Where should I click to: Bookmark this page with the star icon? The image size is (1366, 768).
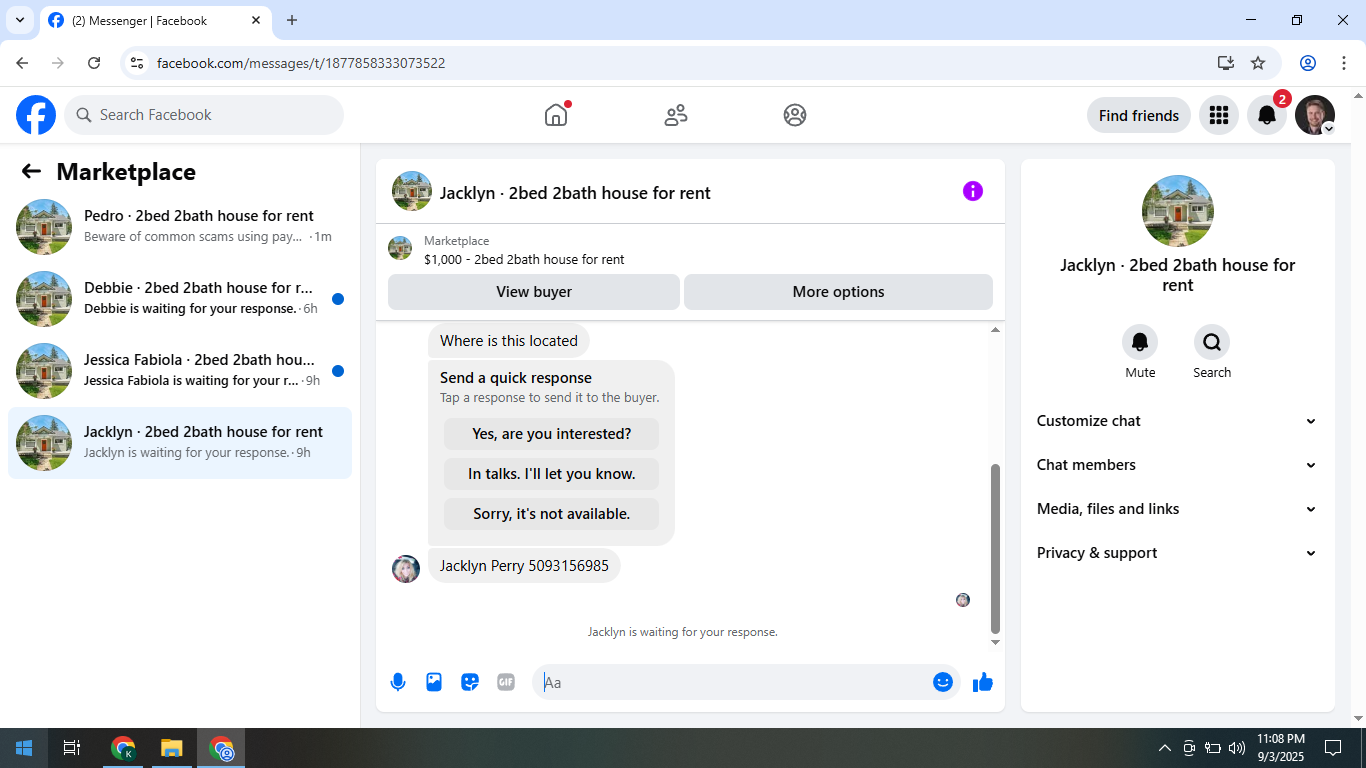pos(1258,63)
